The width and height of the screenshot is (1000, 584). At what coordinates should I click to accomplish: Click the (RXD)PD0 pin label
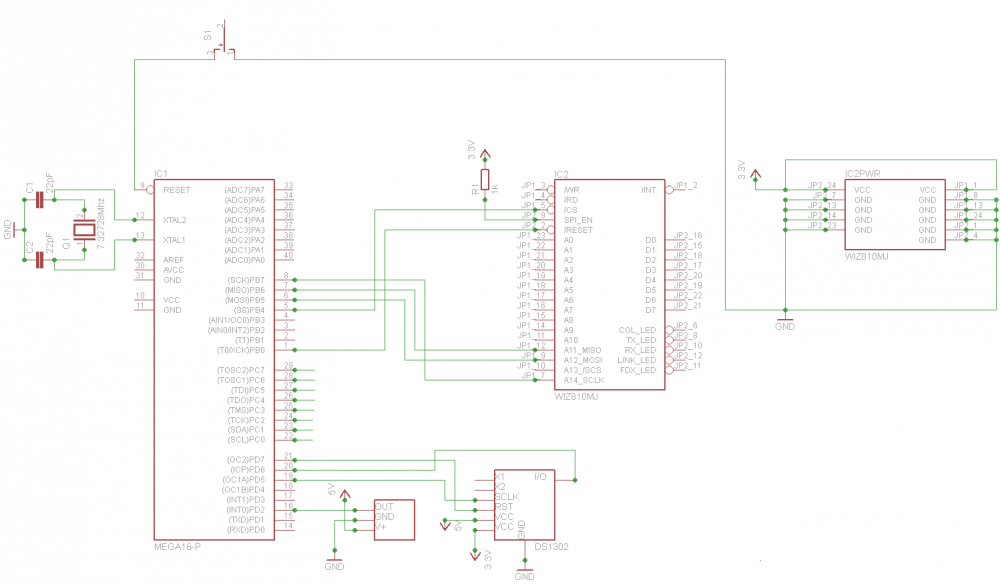coord(246,530)
